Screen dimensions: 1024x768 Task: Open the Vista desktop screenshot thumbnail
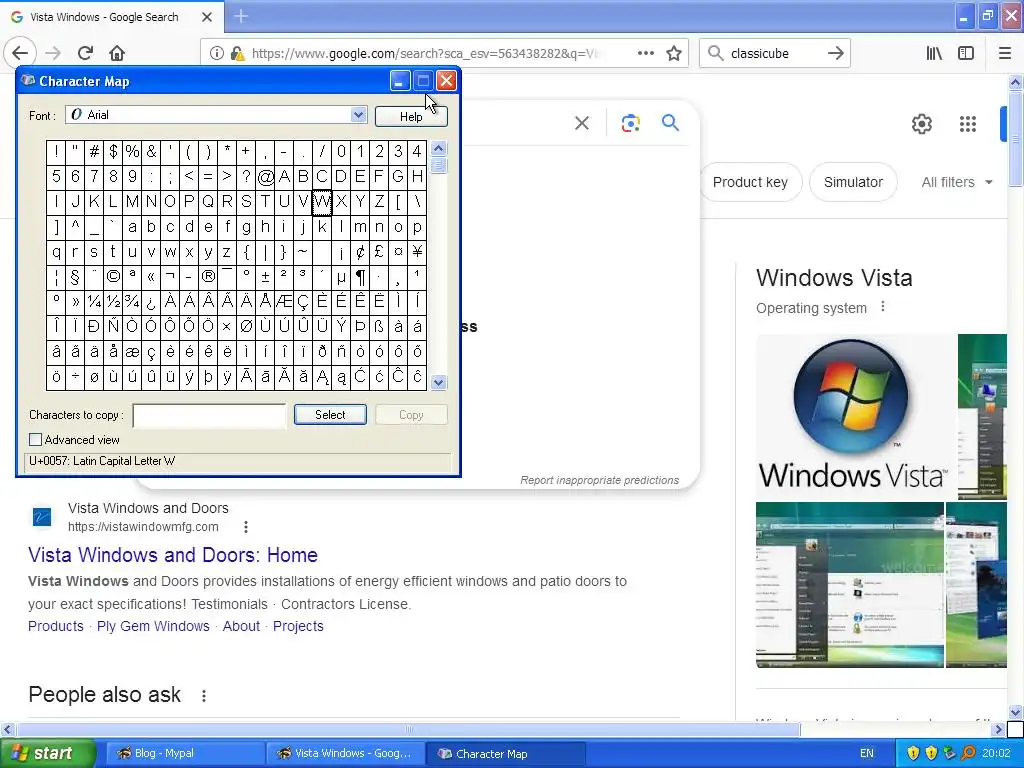pyautogui.click(x=850, y=584)
